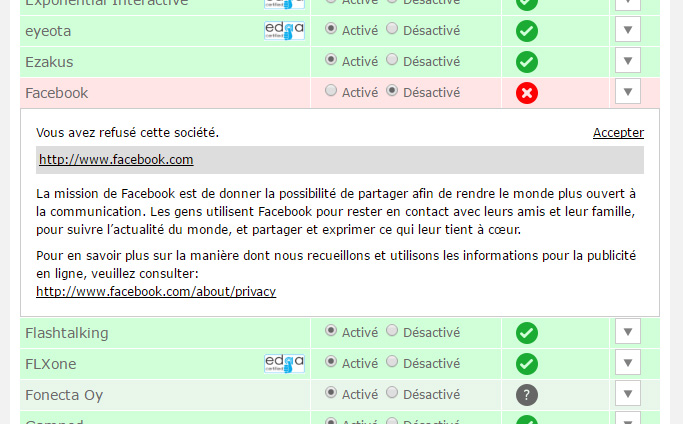
Task: Click the green check status icon for eyeota
Action: point(527,31)
